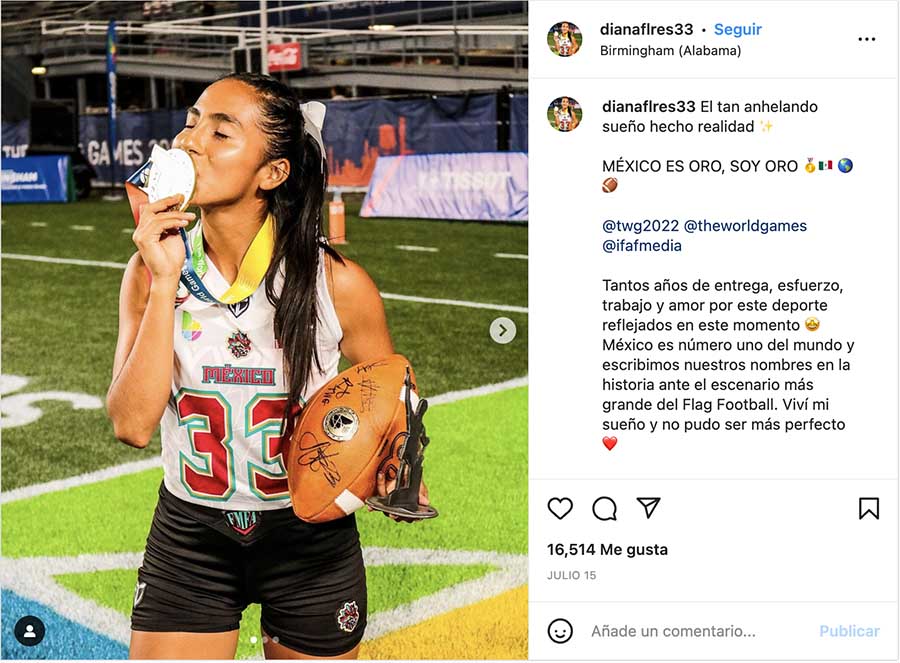Image resolution: width=900 pixels, height=663 pixels.
Task: Open the JULIO 15 post date
Action: pos(572,575)
